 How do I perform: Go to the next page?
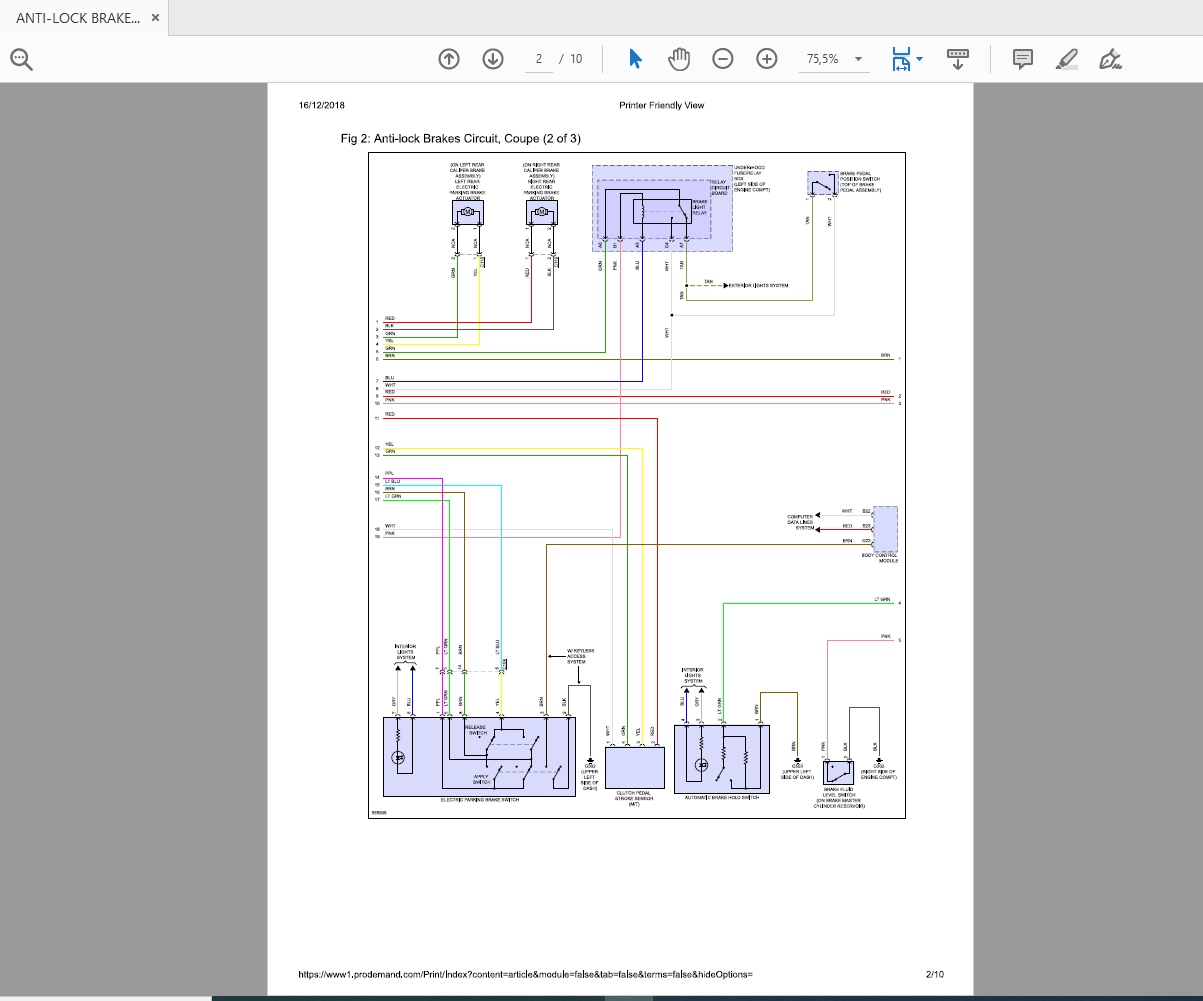[x=492, y=59]
